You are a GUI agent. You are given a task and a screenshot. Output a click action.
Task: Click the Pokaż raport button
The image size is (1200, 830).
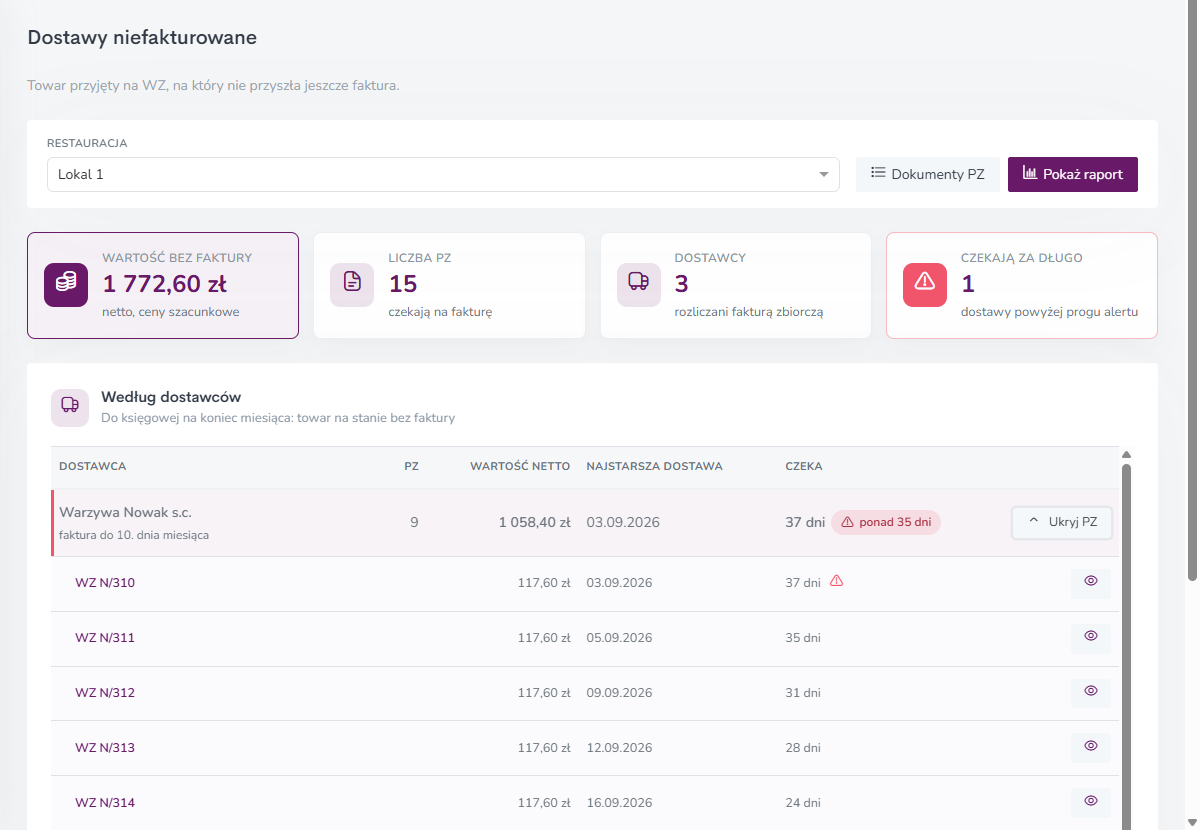(1073, 174)
